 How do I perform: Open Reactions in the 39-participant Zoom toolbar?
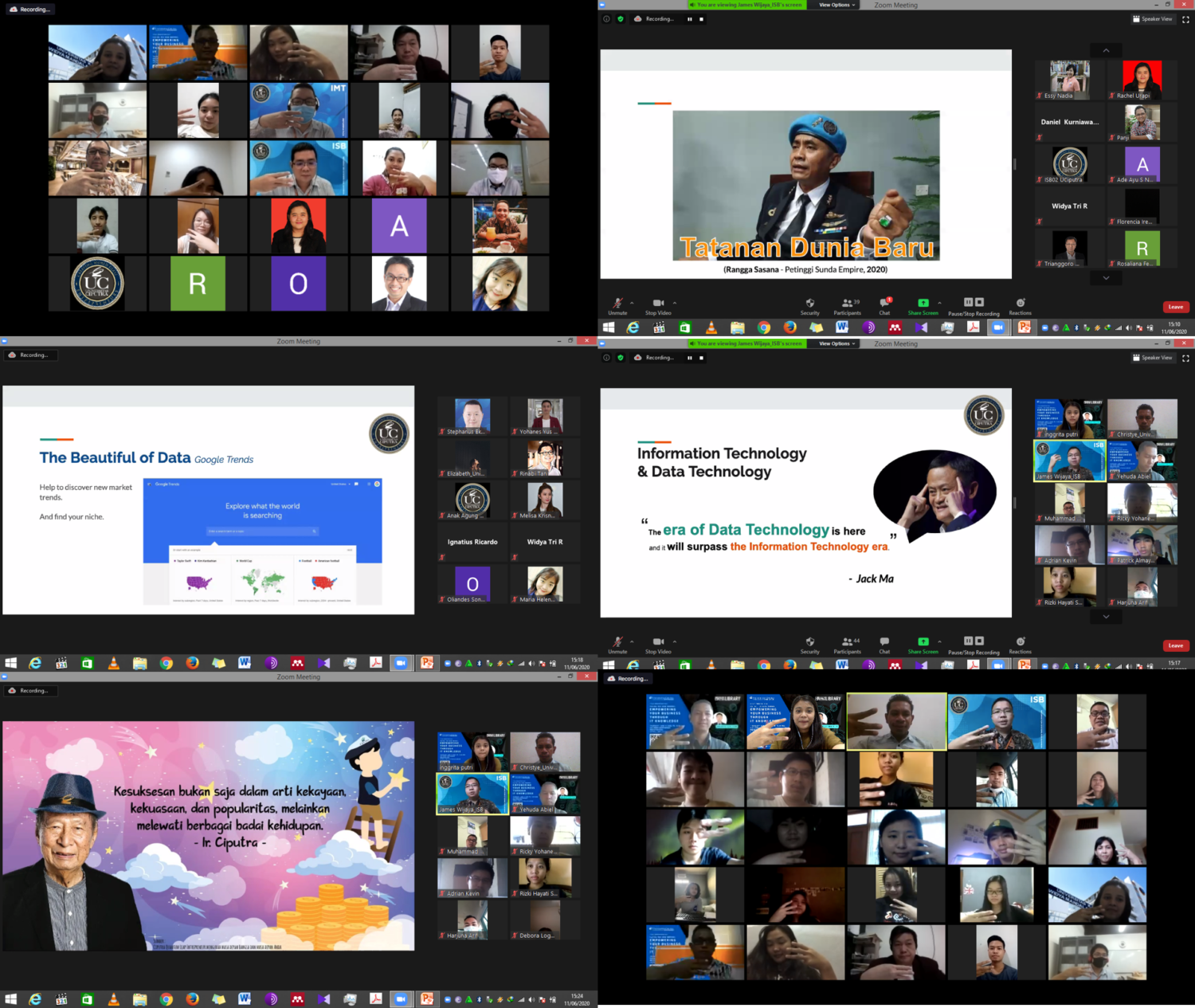[1020, 304]
